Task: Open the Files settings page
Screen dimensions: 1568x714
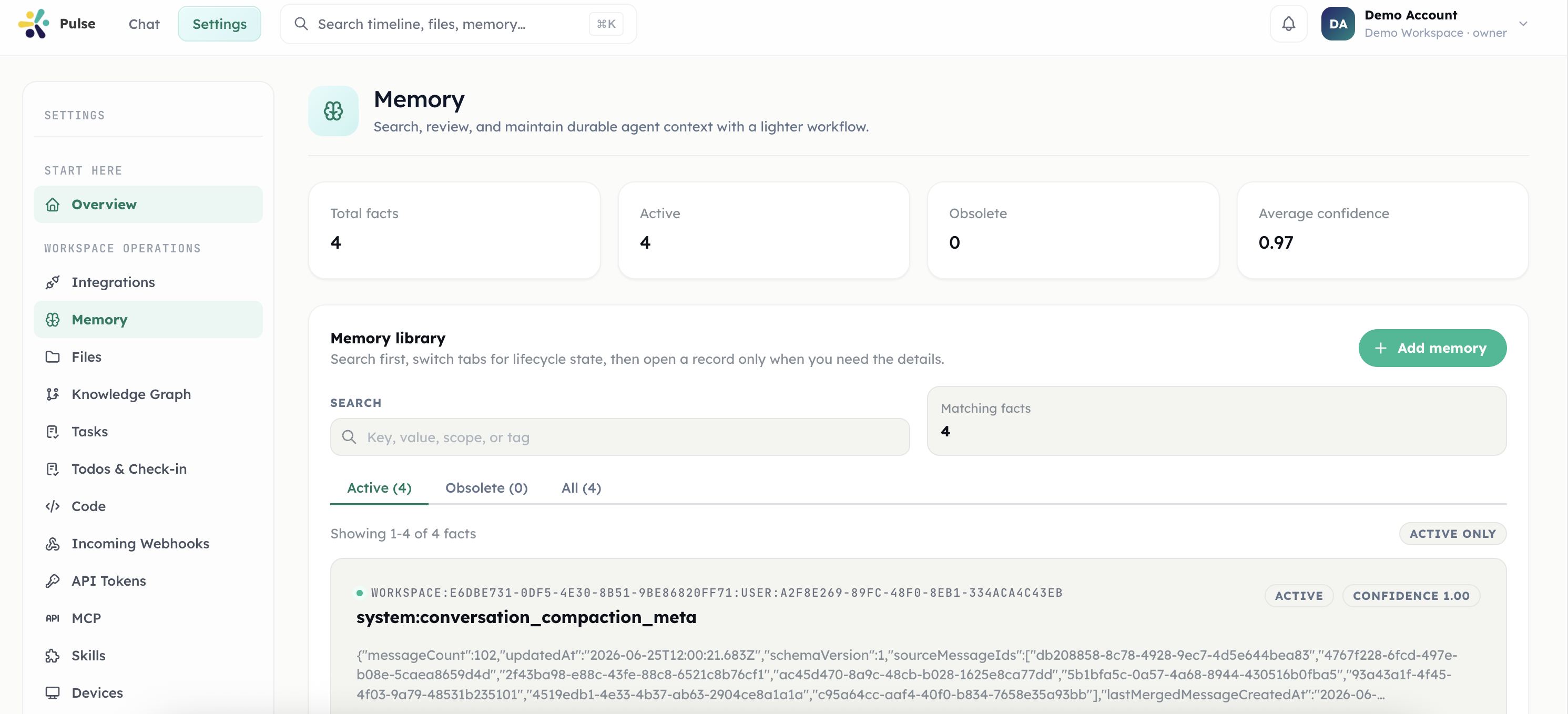Action: coord(148,356)
